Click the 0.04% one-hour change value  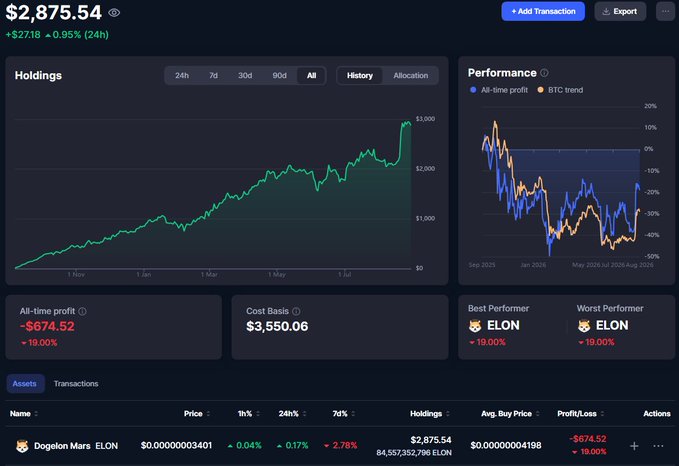point(245,445)
